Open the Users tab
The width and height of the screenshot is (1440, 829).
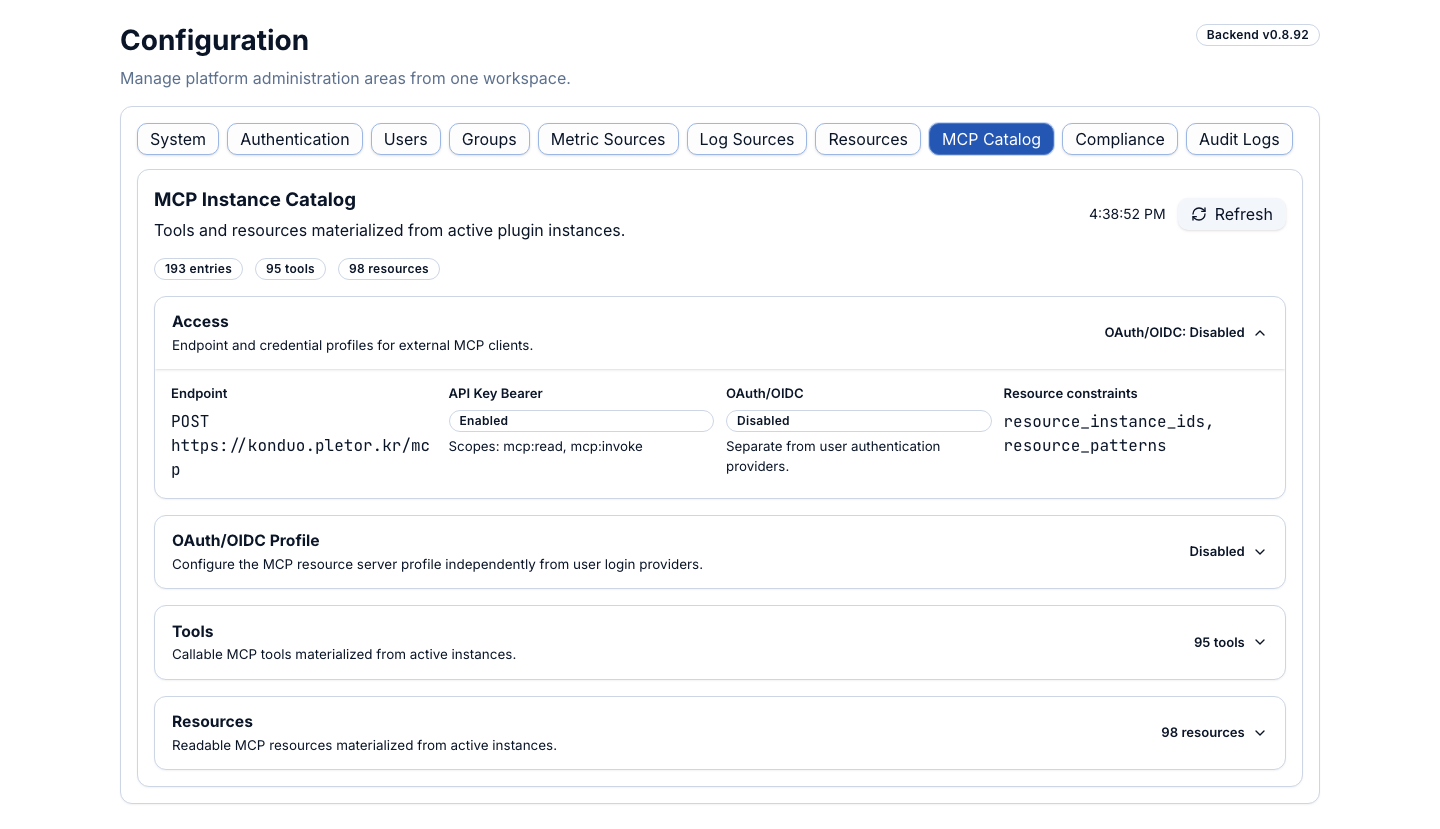point(406,139)
